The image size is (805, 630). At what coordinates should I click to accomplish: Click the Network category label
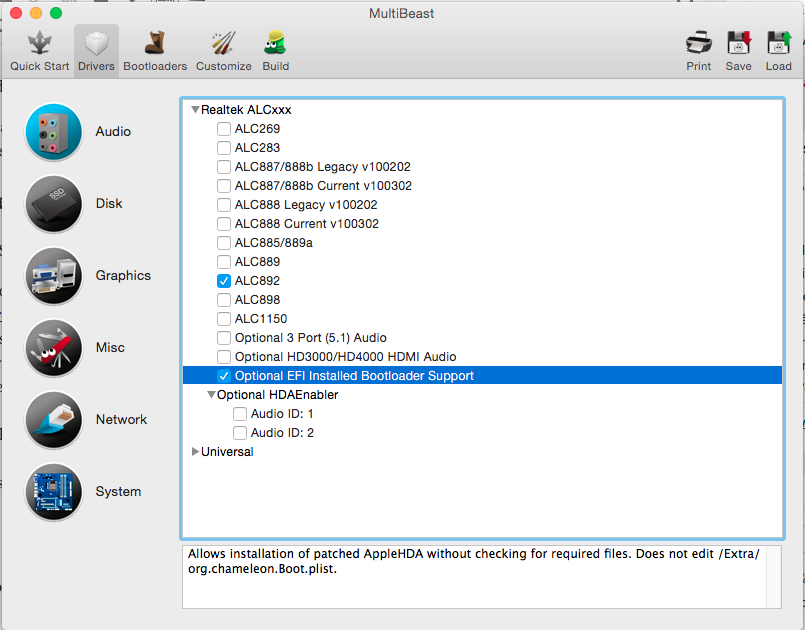121,419
